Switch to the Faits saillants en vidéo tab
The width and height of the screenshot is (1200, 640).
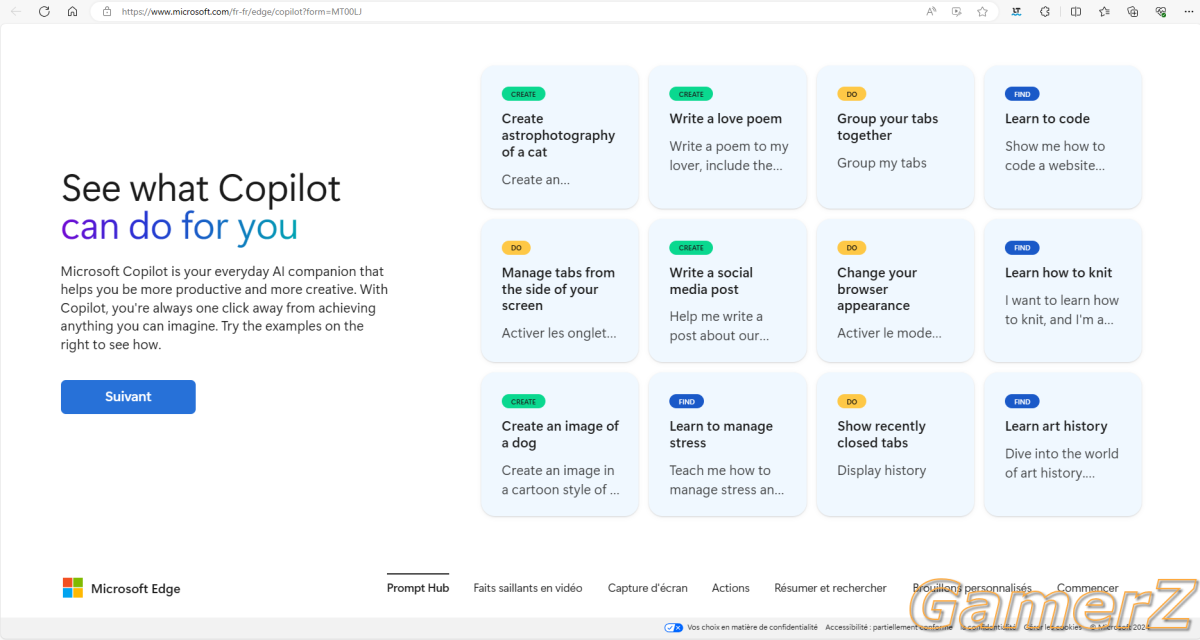tap(528, 588)
